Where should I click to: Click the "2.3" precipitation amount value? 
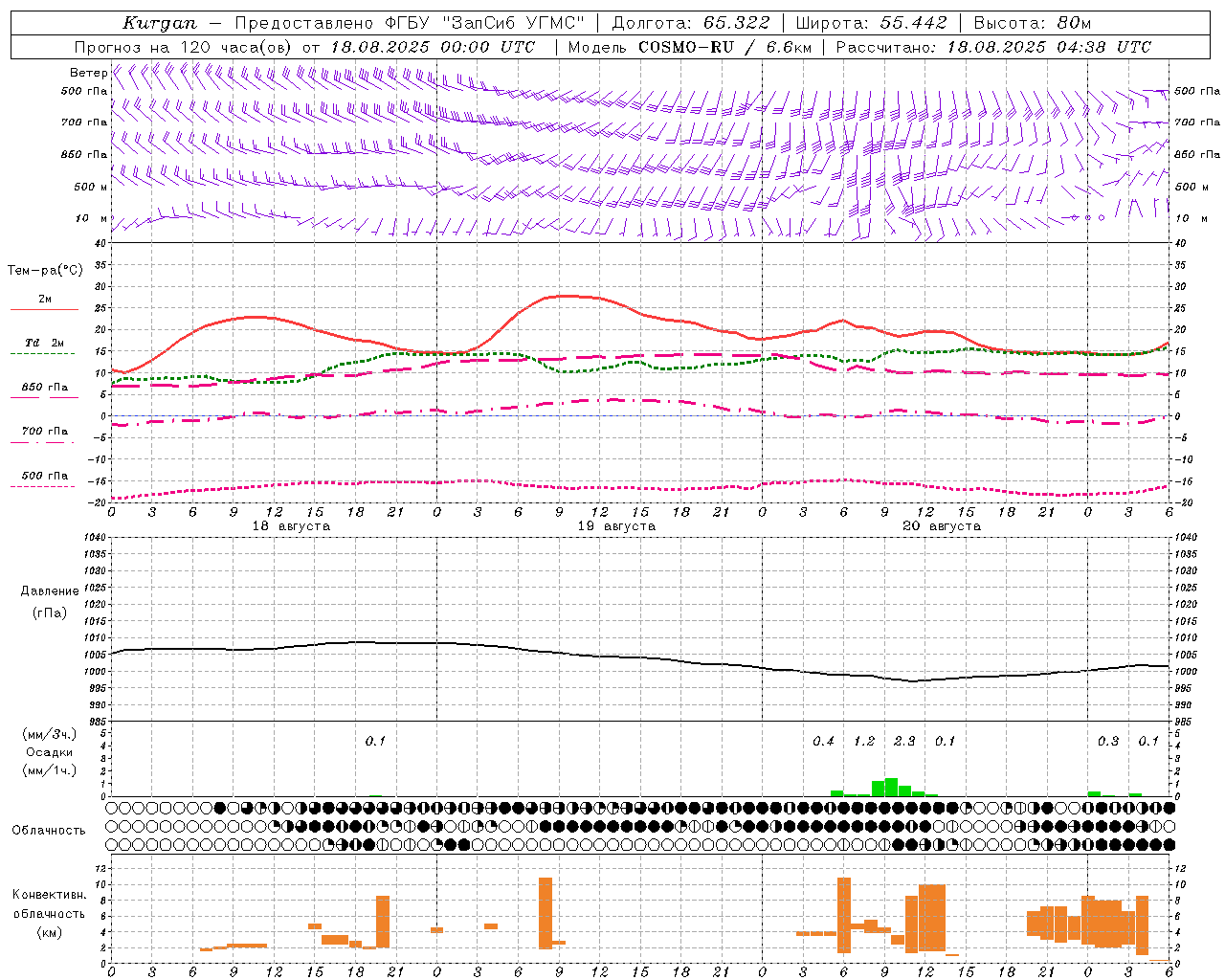[904, 742]
